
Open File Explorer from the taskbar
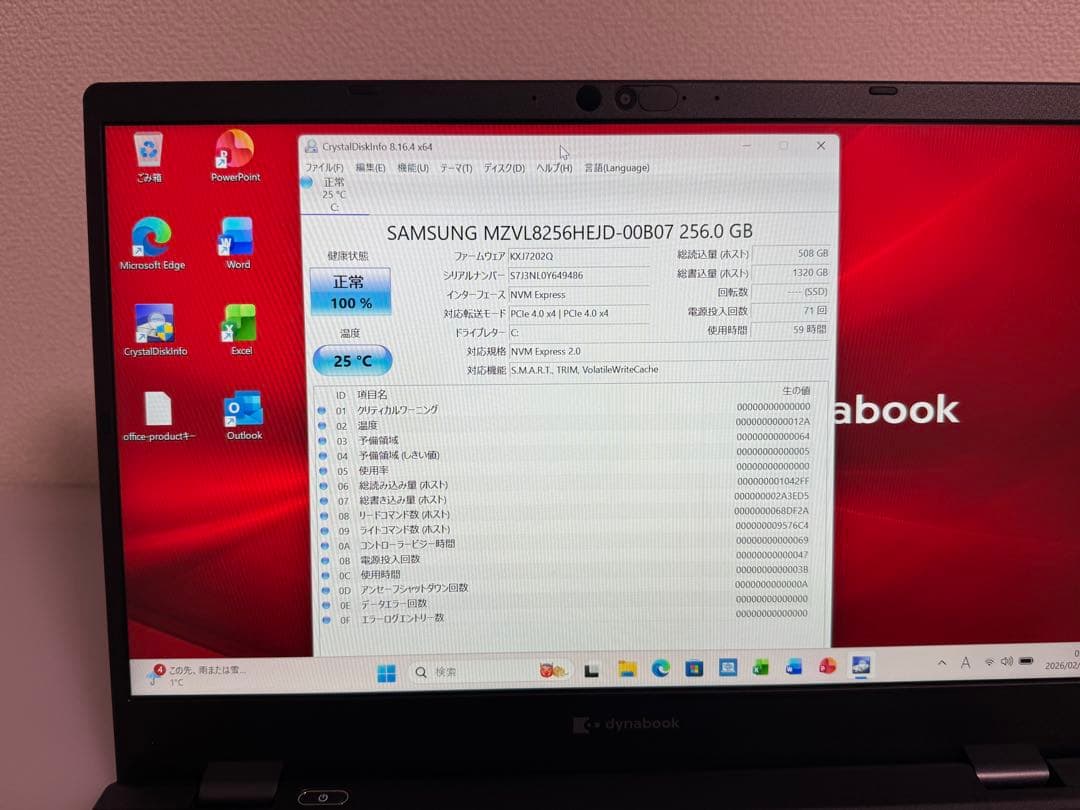[627, 670]
